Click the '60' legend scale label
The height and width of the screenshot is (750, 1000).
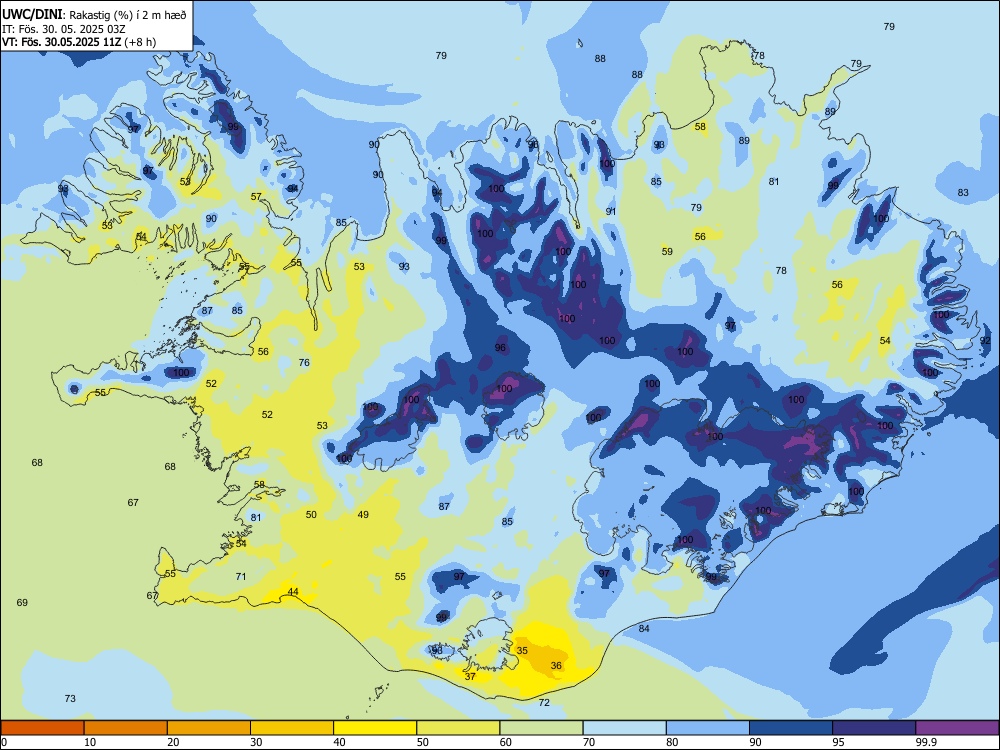506,742
